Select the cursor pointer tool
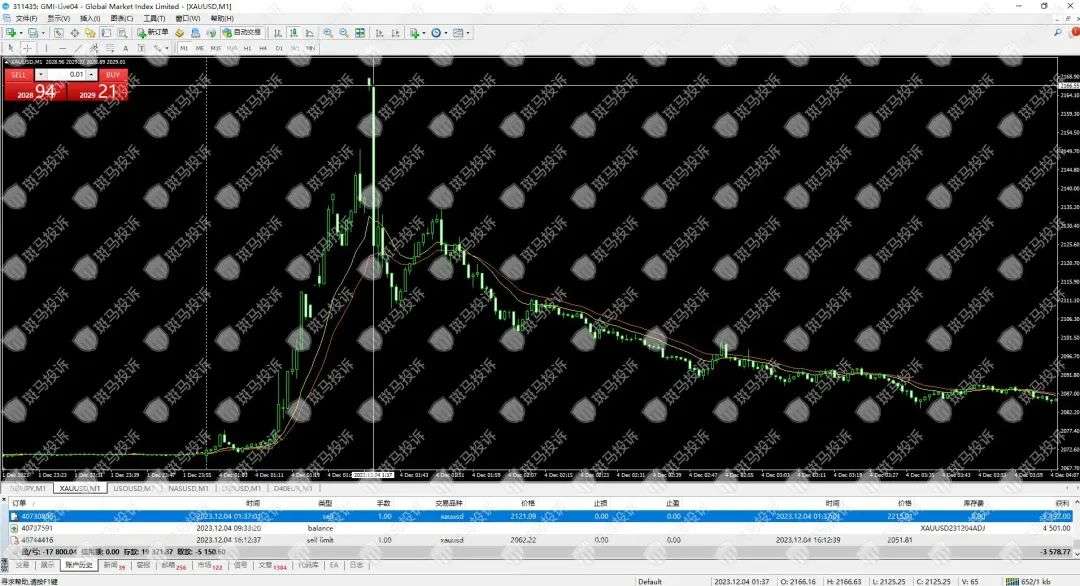Screen dimensions: 1080x586 pyautogui.click(x=11, y=48)
